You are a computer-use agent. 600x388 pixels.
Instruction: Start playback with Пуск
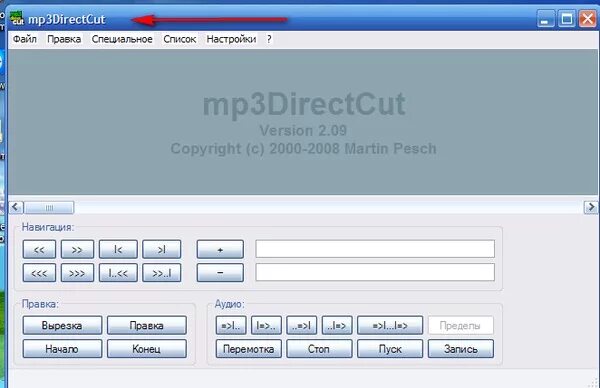coord(390,349)
